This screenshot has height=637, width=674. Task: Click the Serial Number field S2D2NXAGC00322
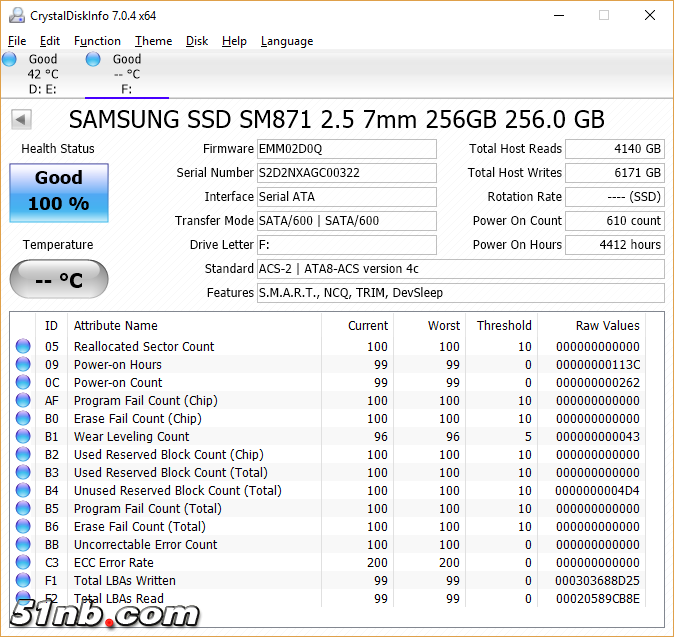point(346,173)
